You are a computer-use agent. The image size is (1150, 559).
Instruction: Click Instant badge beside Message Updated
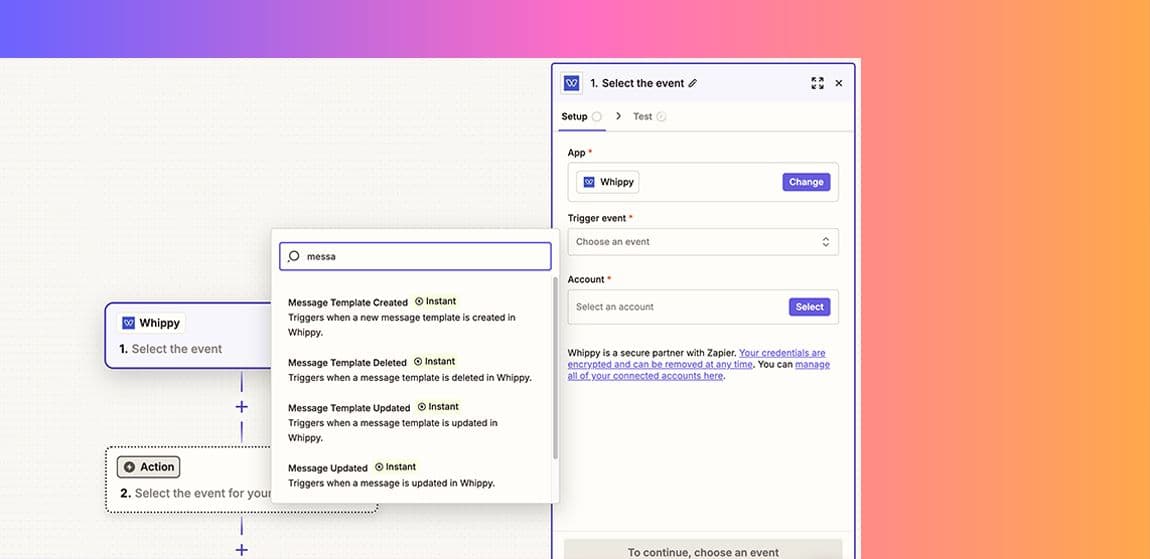pyautogui.click(x=395, y=467)
